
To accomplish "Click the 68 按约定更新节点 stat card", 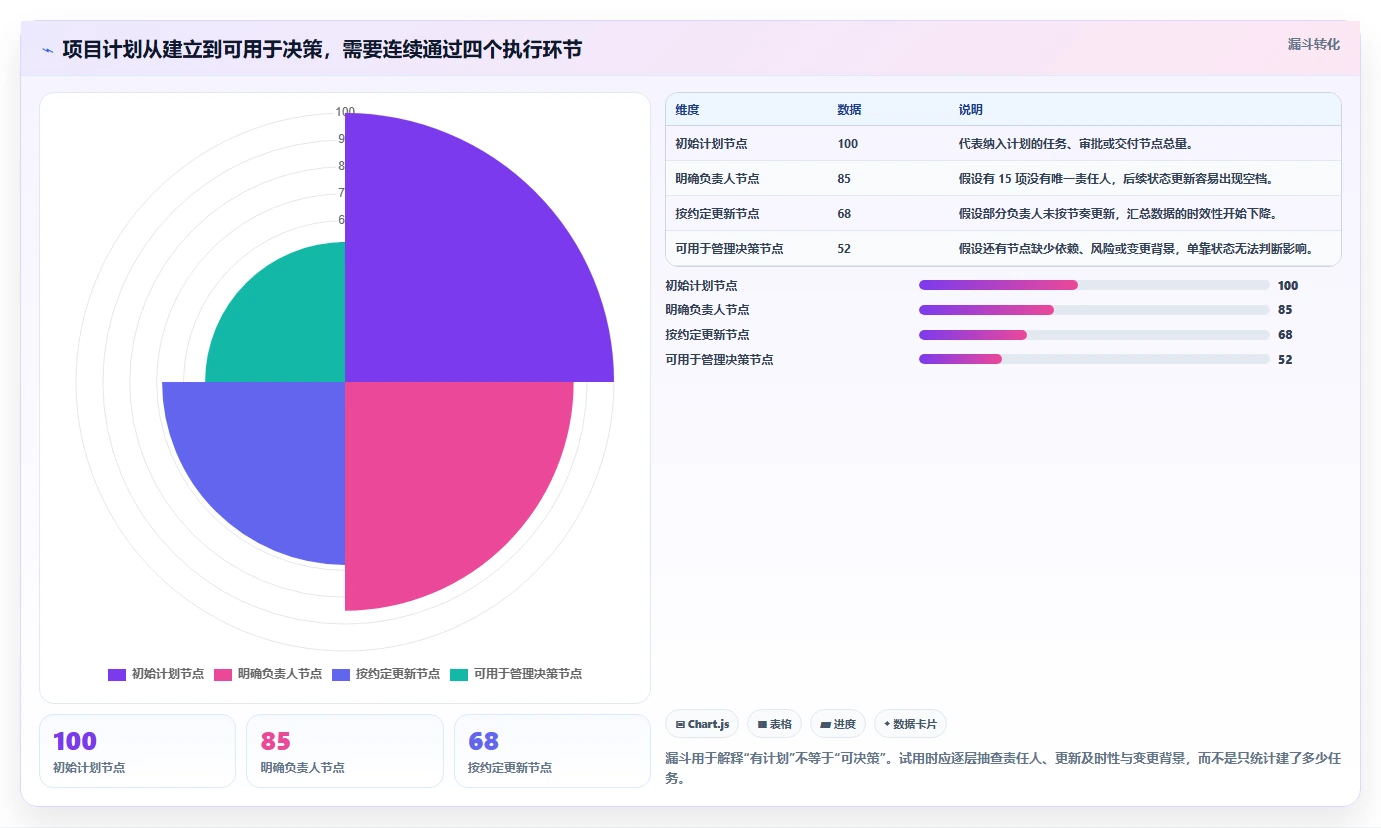I will pos(552,751).
